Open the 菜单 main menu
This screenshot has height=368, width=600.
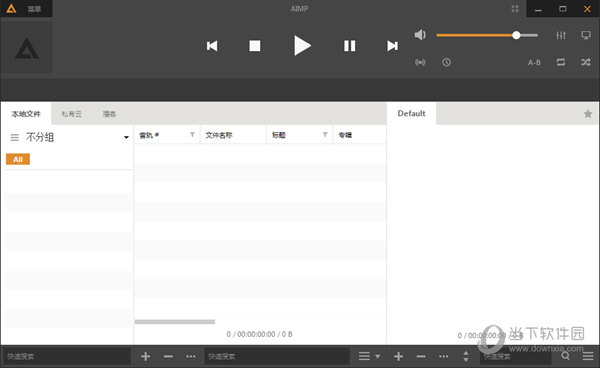(x=34, y=9)
